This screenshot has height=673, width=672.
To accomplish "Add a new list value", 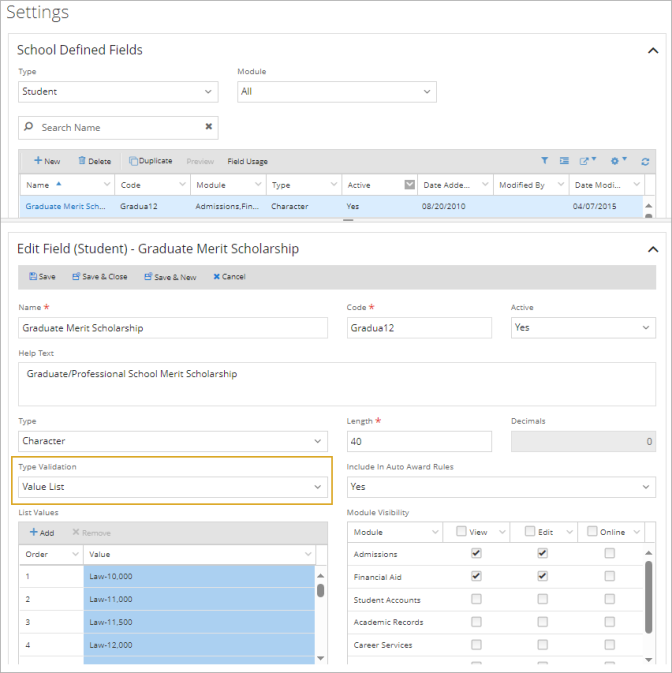I will tap(42, 533).
